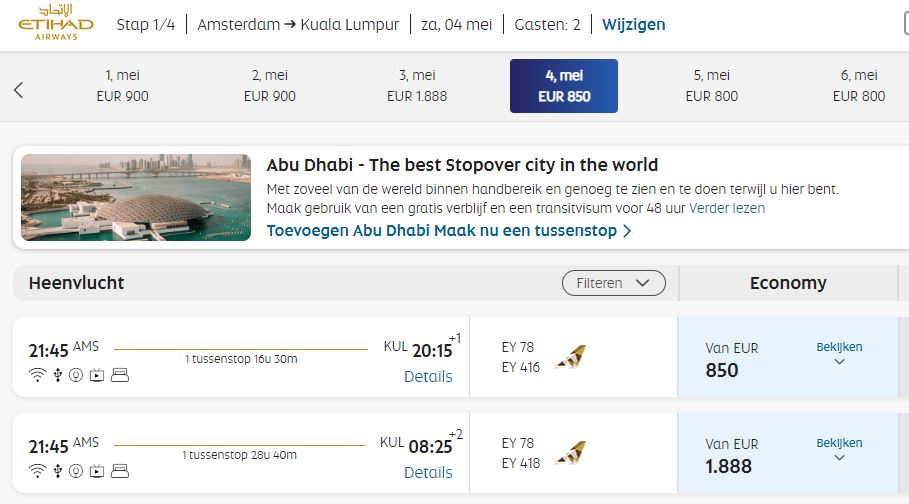Image resolution: width=909 pixels, height=504 pixels.
Task: Click the power outlet icon on the 20:15 arrival flight
Action: tap(76, 376)
